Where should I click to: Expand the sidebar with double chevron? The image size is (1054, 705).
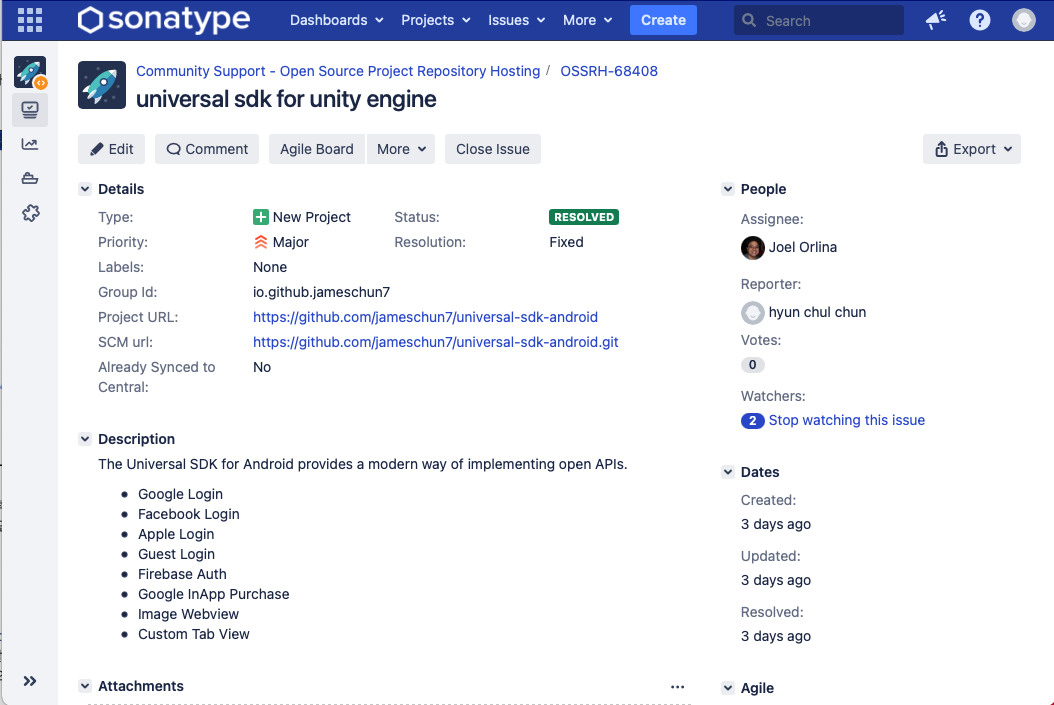30,681
